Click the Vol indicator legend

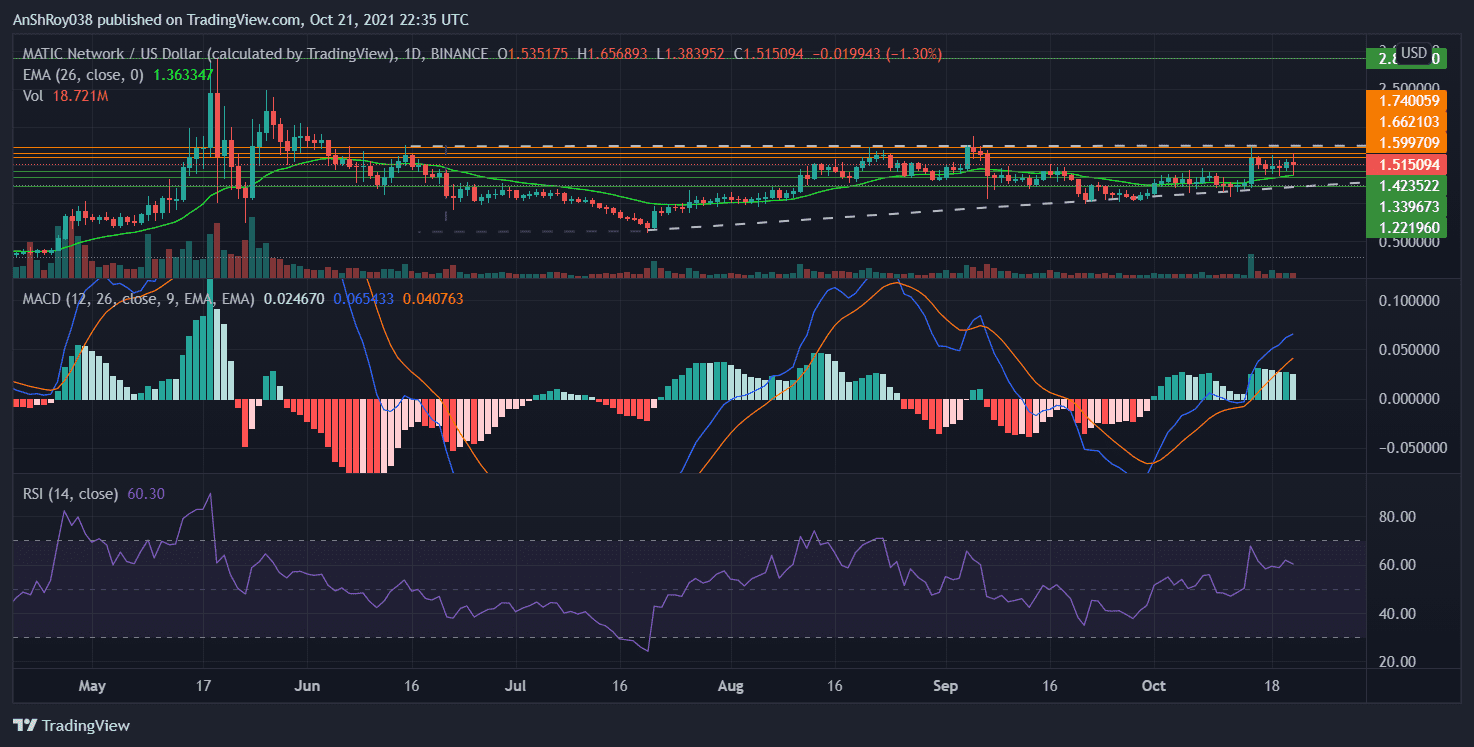click(33, 95)
